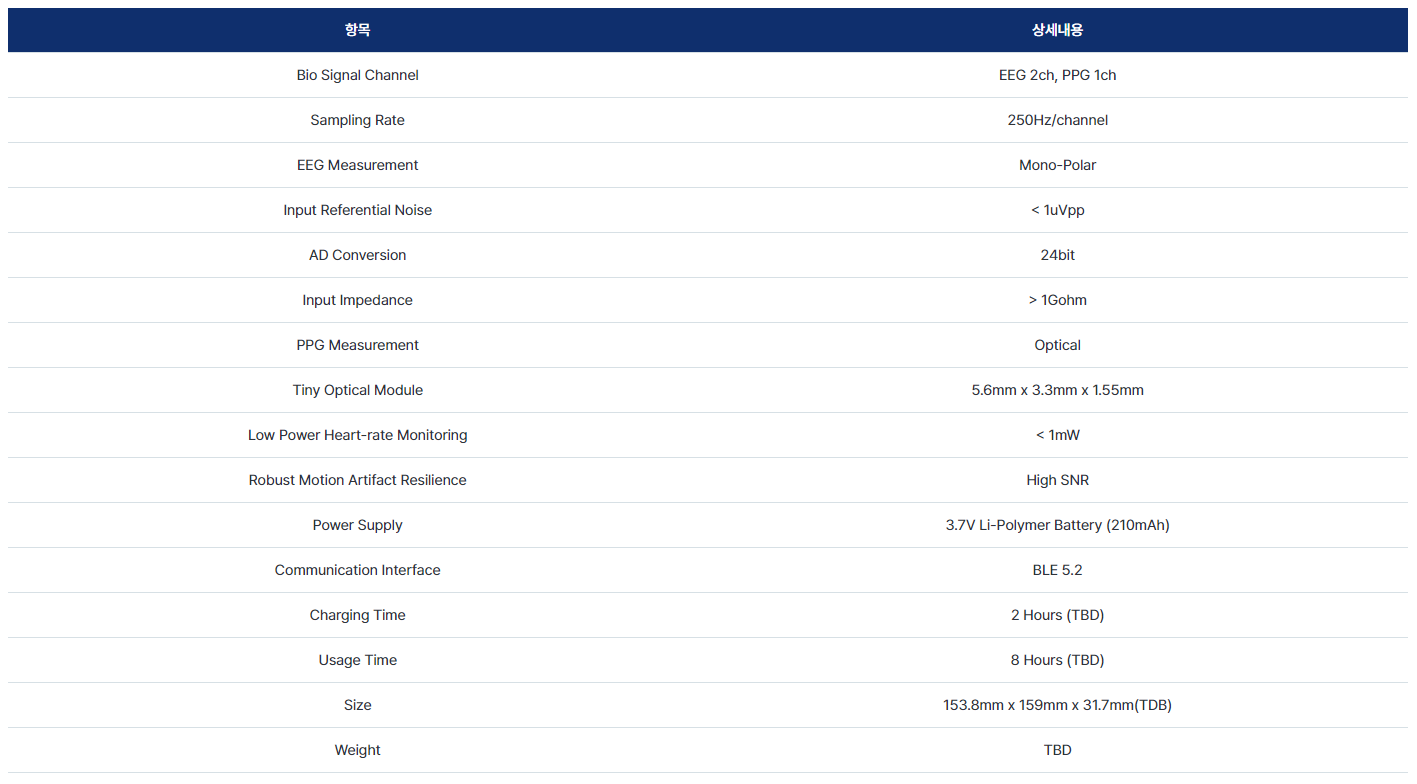
Task: Select '3.7V Li-Polymer Battery (210mAh)' value
Action: [x=1057, y=525]
